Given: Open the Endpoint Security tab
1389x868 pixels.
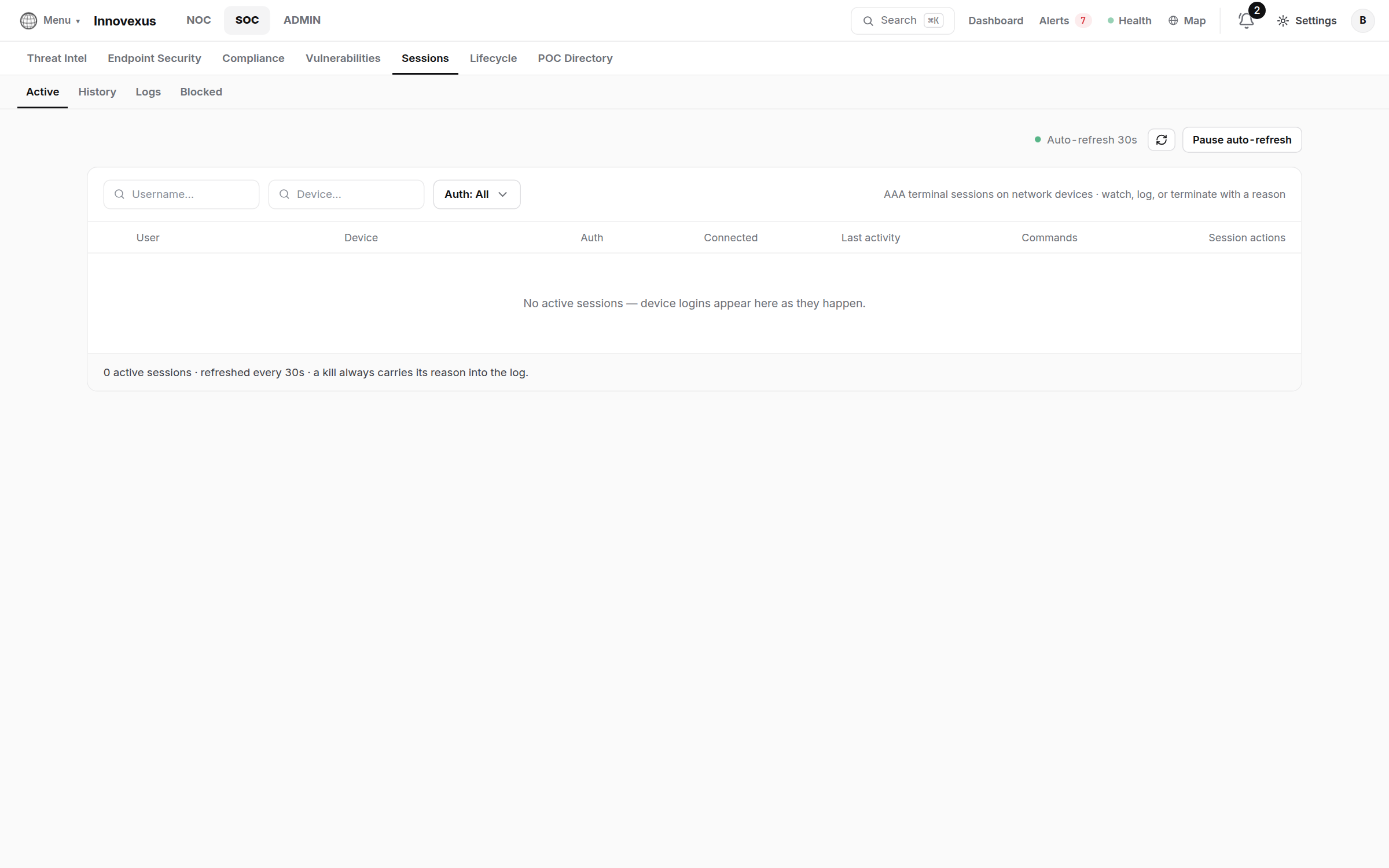Looking at the screenshot, I should click(155, 58).
